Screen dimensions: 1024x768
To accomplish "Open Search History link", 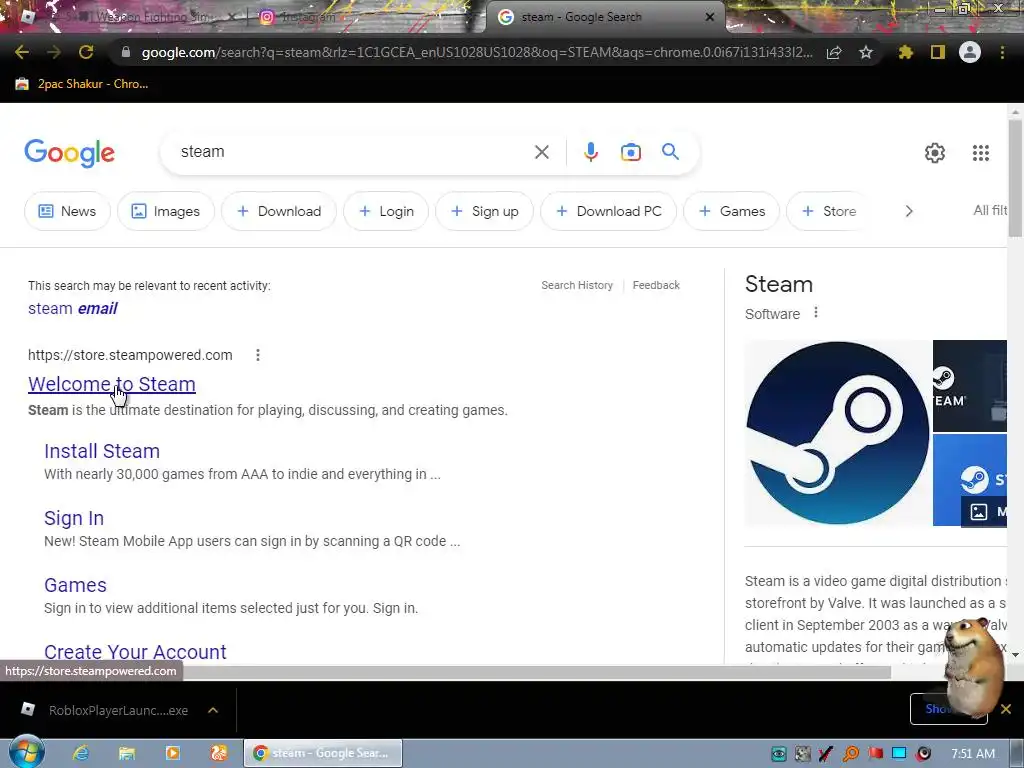I will tap(577, 285).
